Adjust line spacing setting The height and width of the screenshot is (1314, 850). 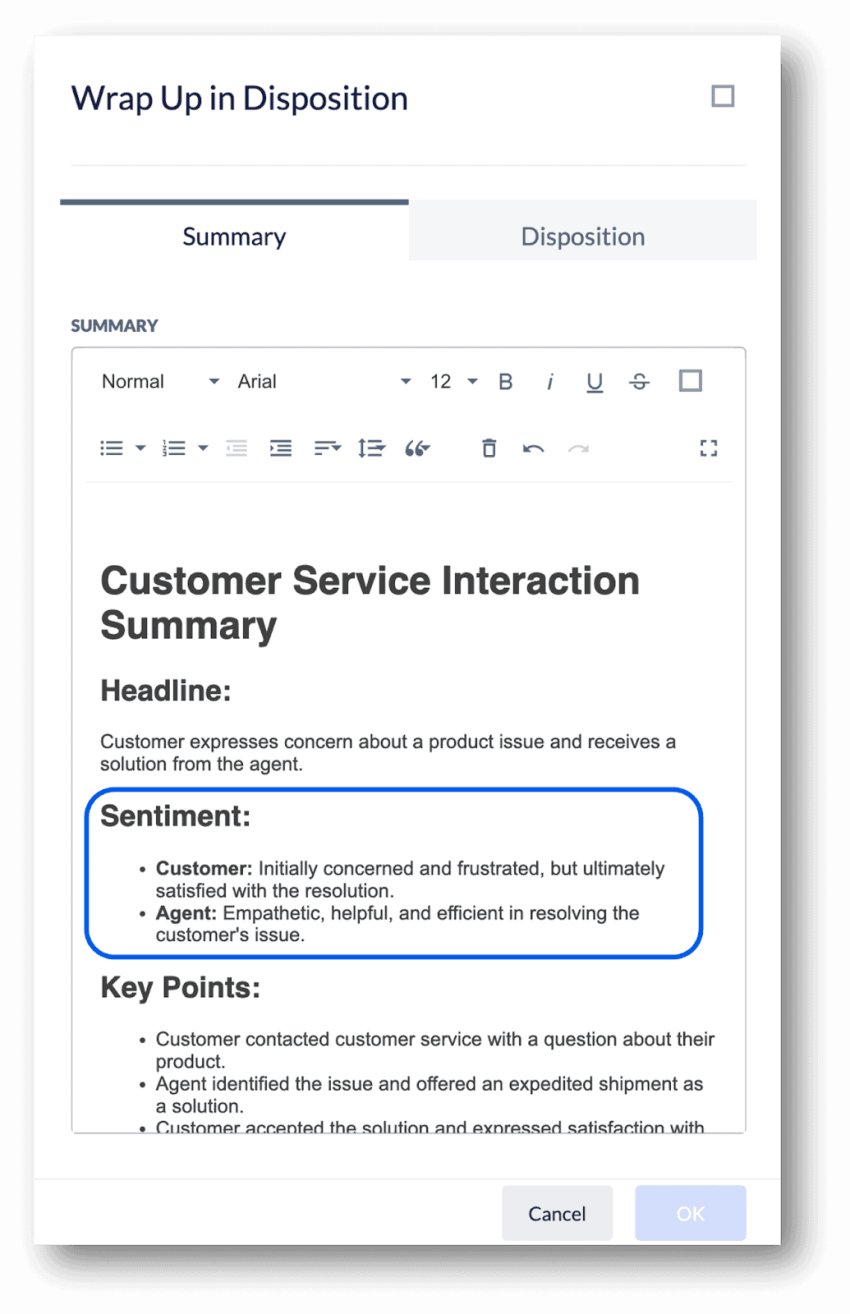pos(371,448)
